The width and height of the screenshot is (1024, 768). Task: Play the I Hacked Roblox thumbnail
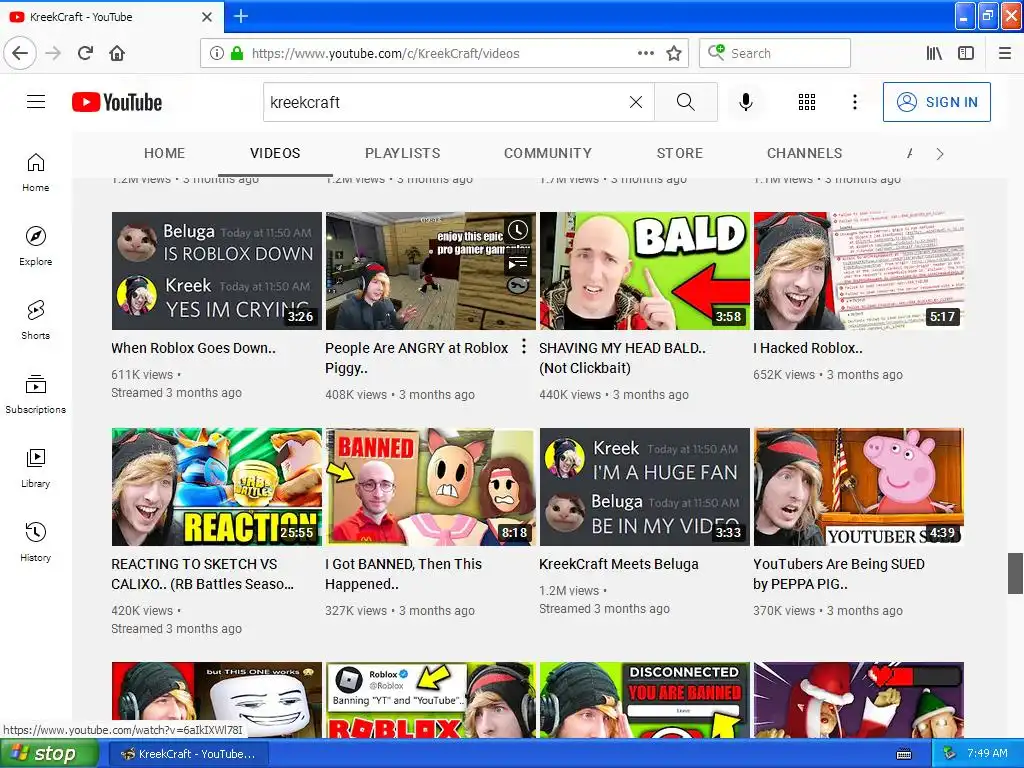click(x=859, y=270)
